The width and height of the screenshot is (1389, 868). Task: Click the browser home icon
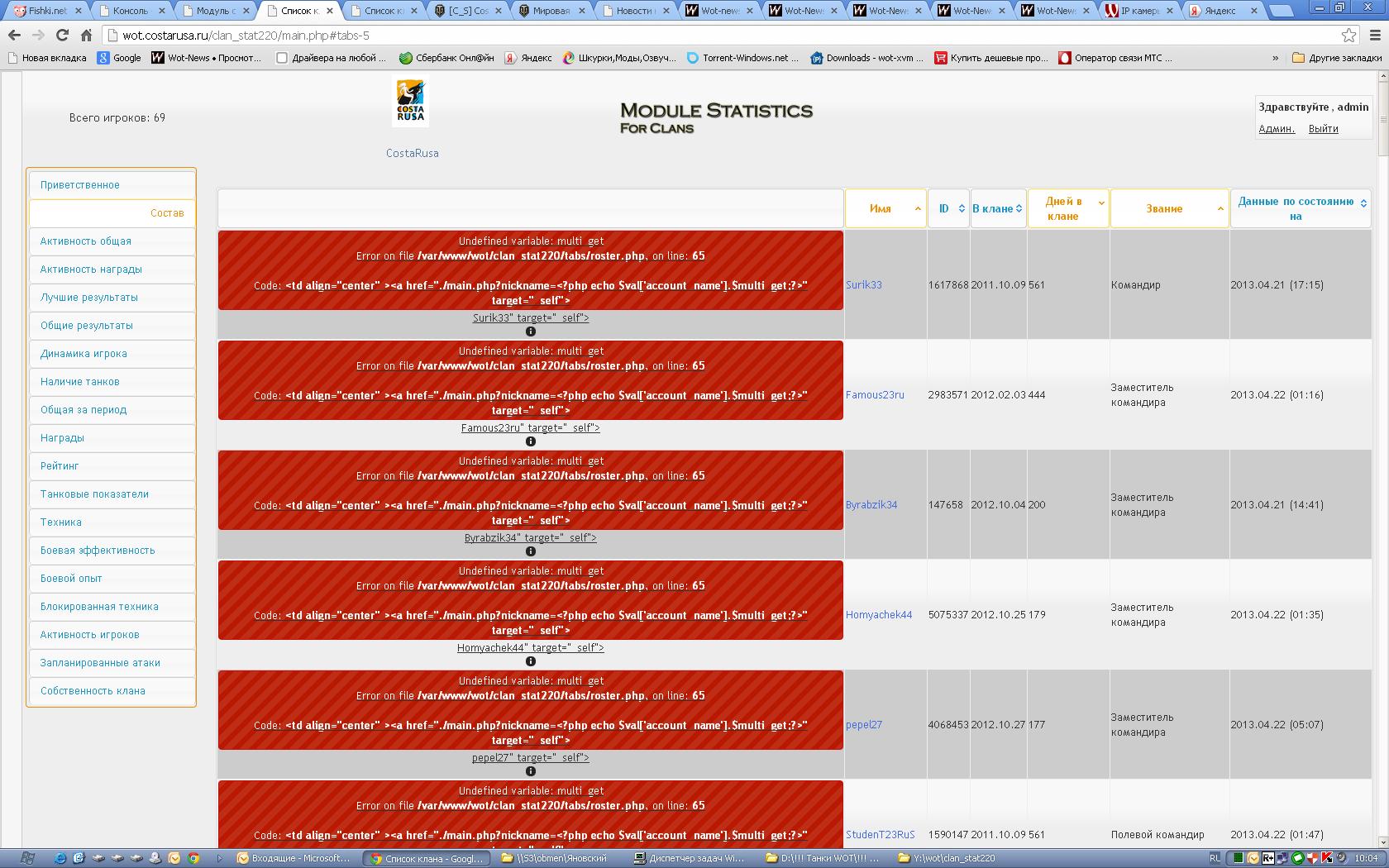pyautogui.click(x=86, y=36)
